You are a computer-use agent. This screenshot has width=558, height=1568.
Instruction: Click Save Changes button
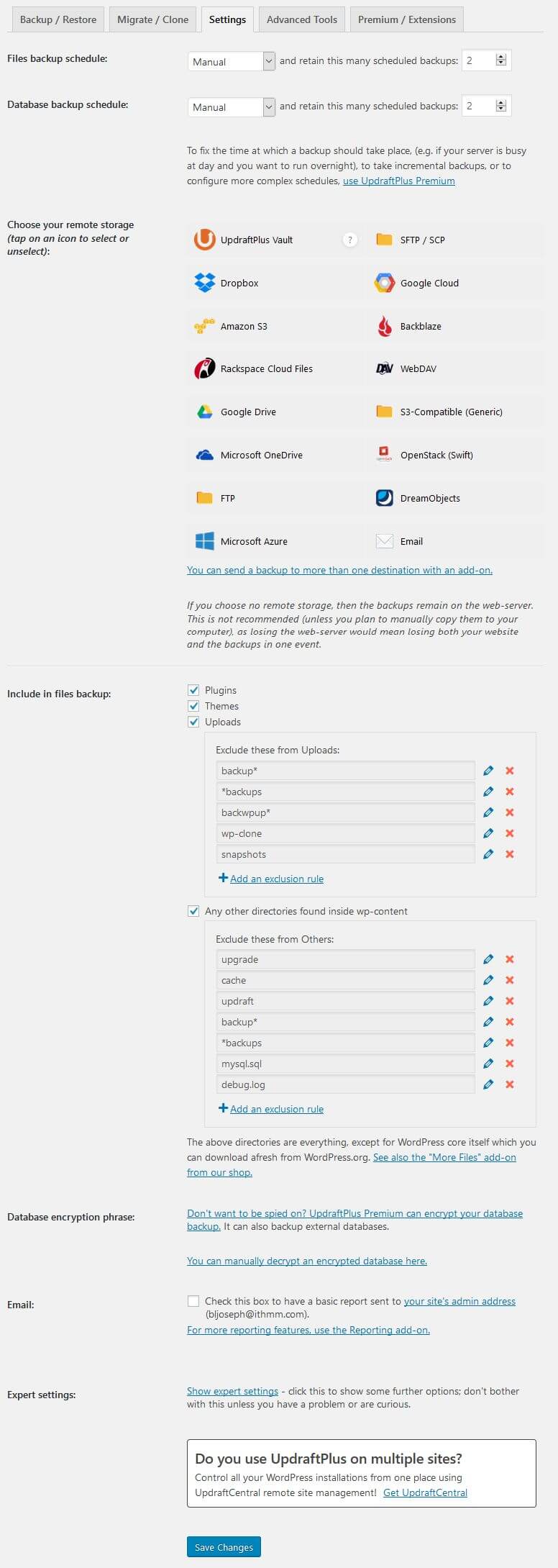point(224,1547)
